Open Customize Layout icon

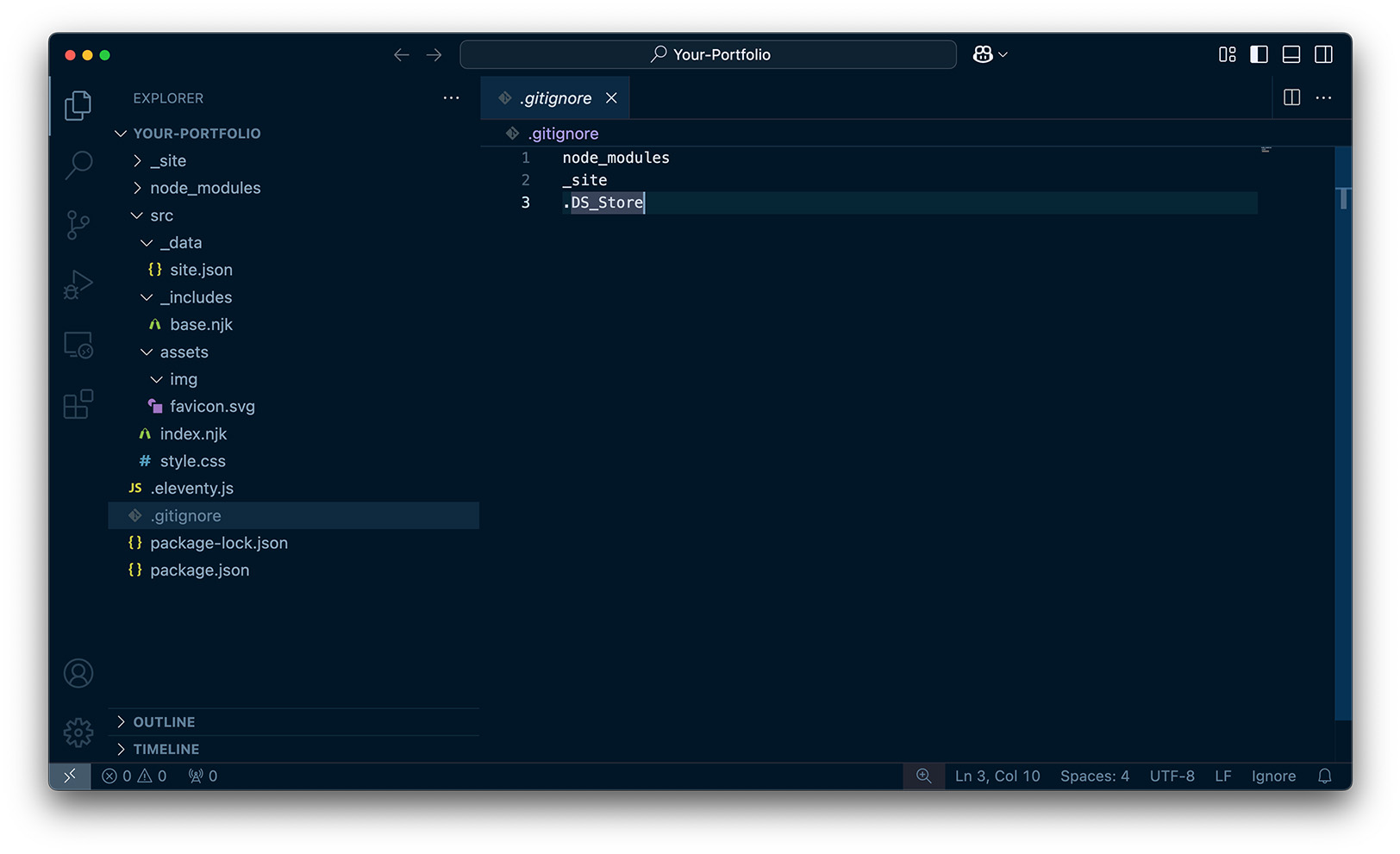[x=1228, y=54]
